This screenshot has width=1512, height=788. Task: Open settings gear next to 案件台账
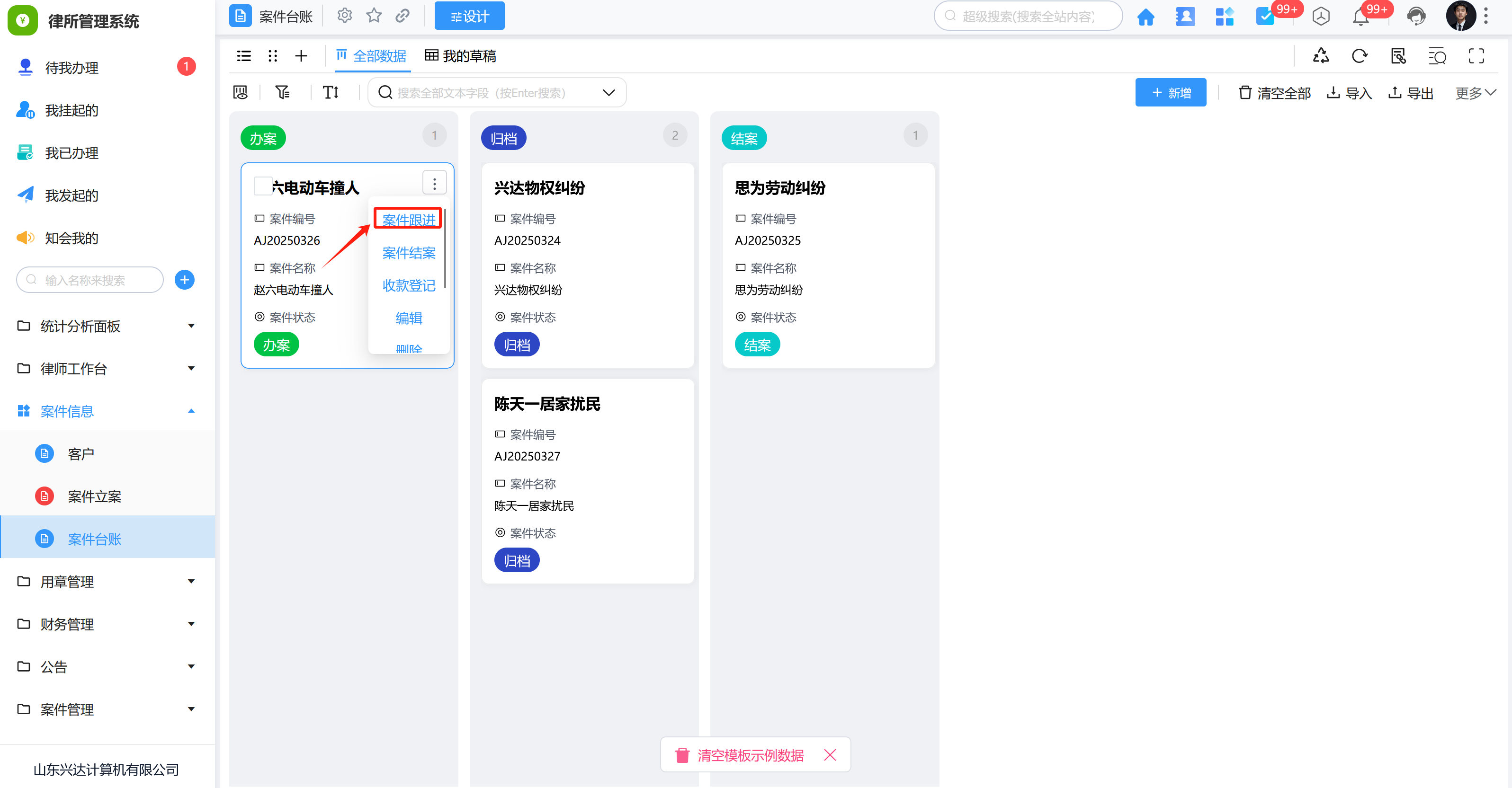pyautogui.click(x=345, y=16)
